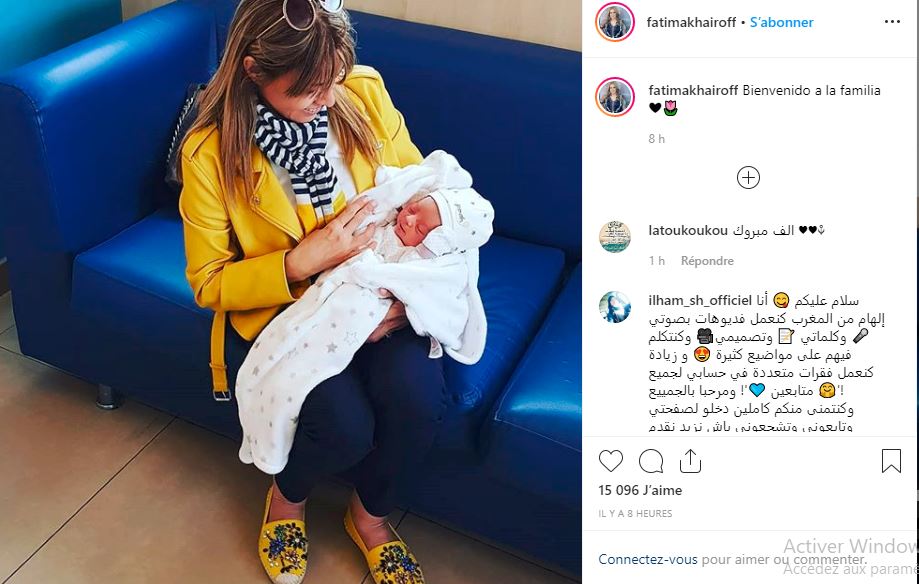Open latoukoukou username link

pyautogui.click(x=688, y=230)
